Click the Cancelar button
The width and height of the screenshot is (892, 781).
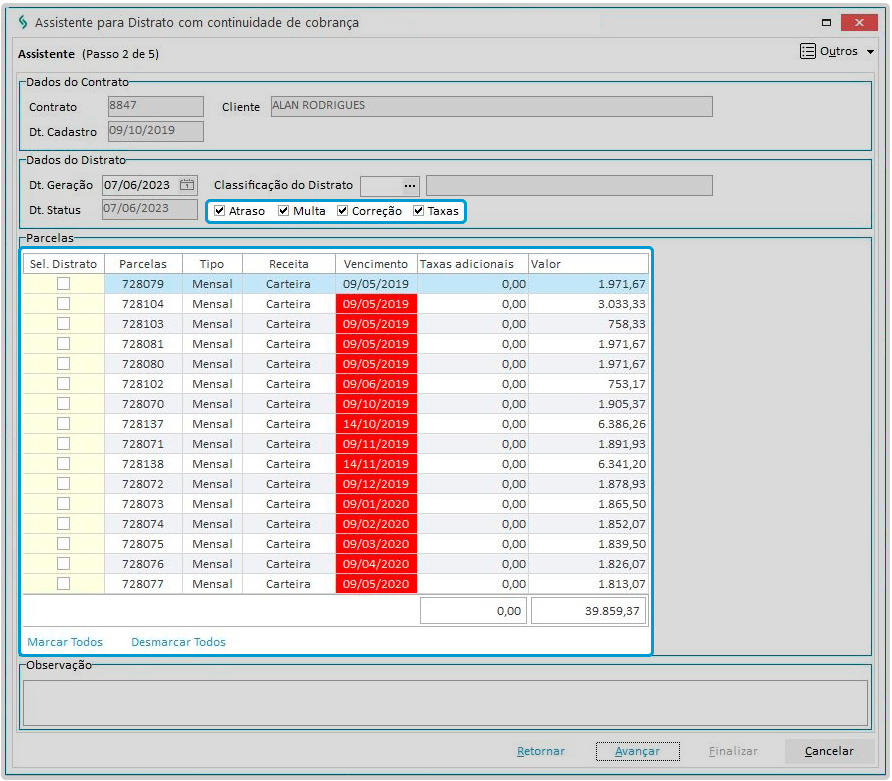click(829, 751)
